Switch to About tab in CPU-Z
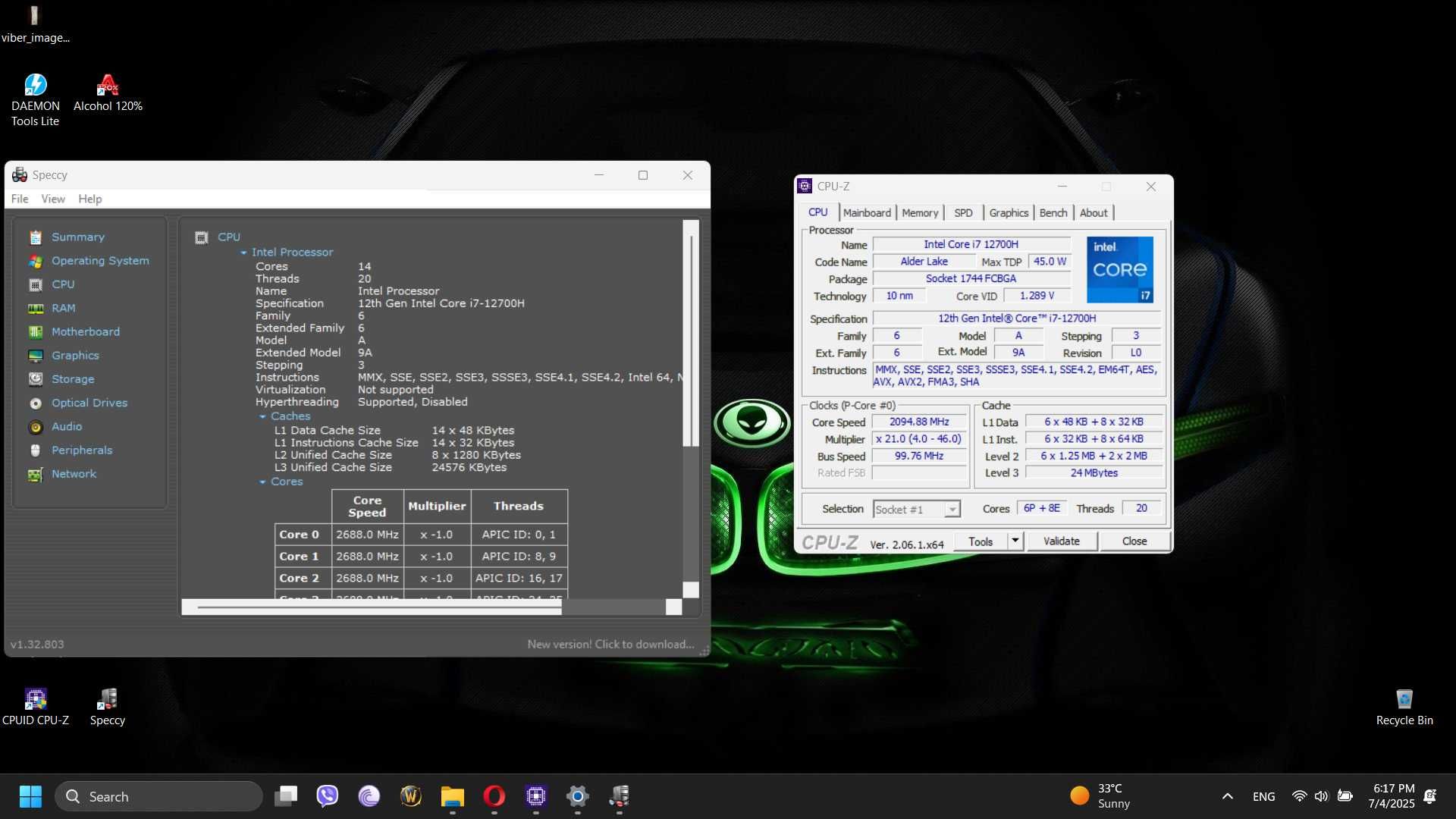Viewport: 1456px width, 819px height. coord(1094,213)
